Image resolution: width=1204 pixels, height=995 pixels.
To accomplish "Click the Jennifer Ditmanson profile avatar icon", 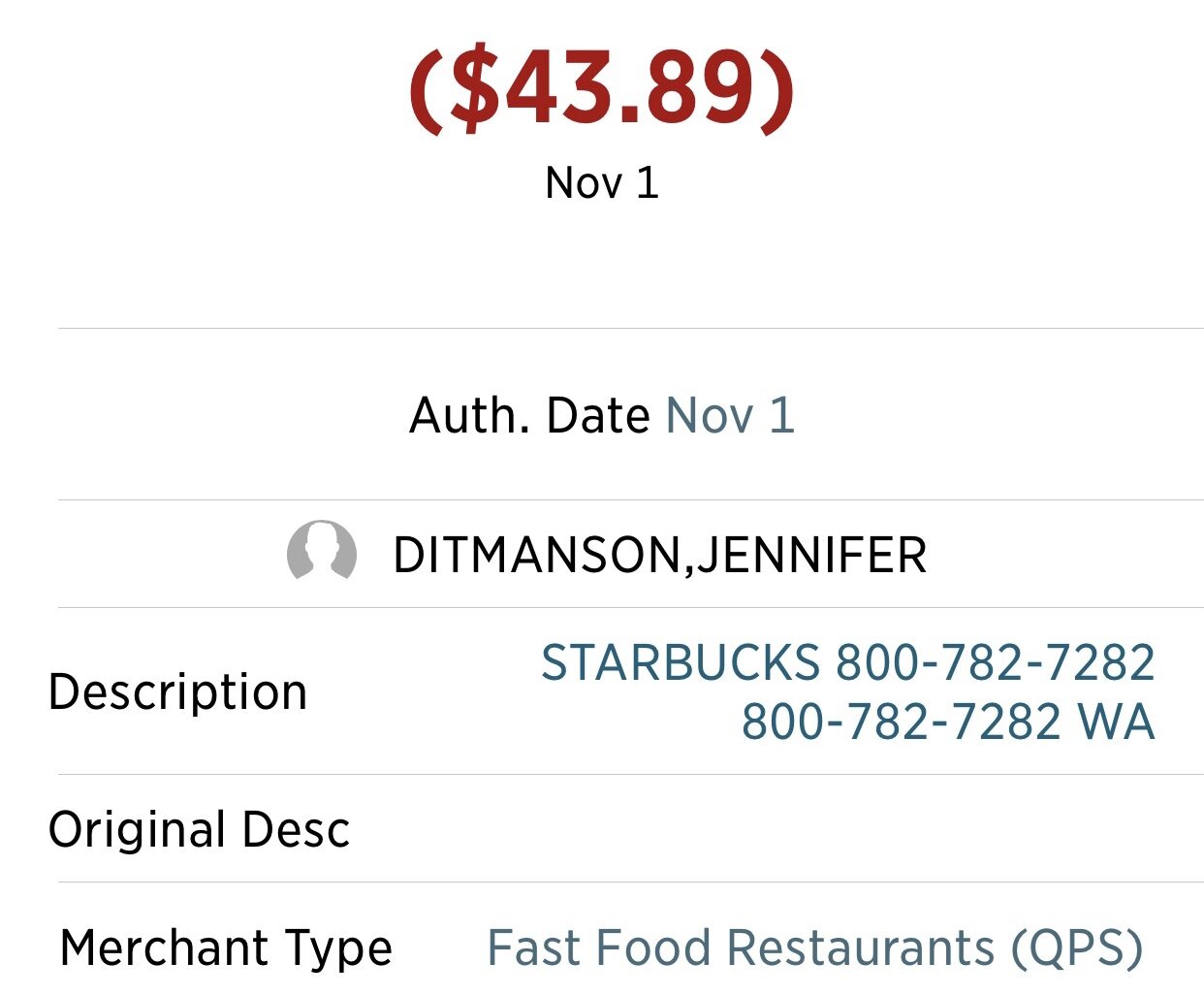I will tap(322, 553).
